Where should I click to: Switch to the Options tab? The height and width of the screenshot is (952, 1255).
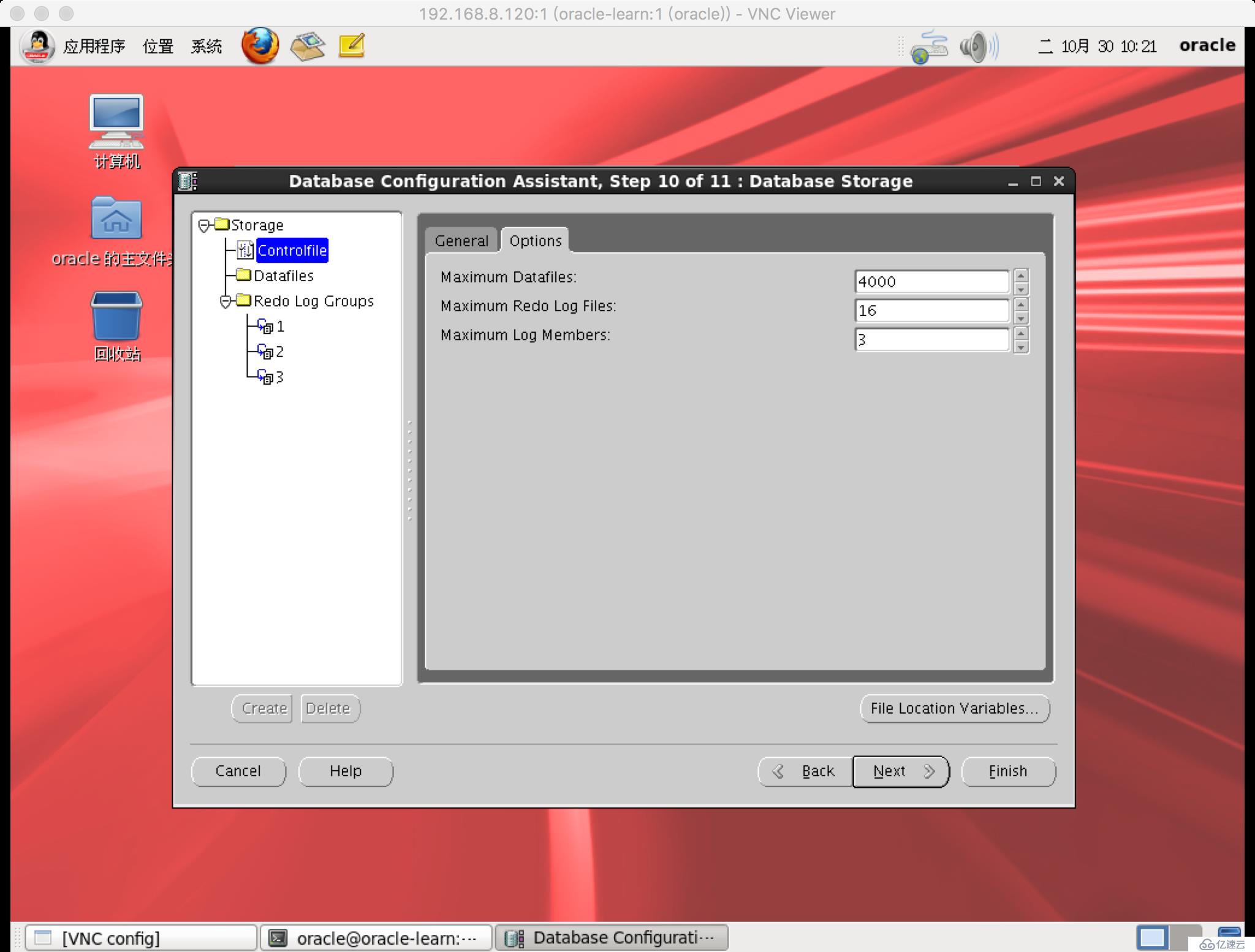click(535, 240)
